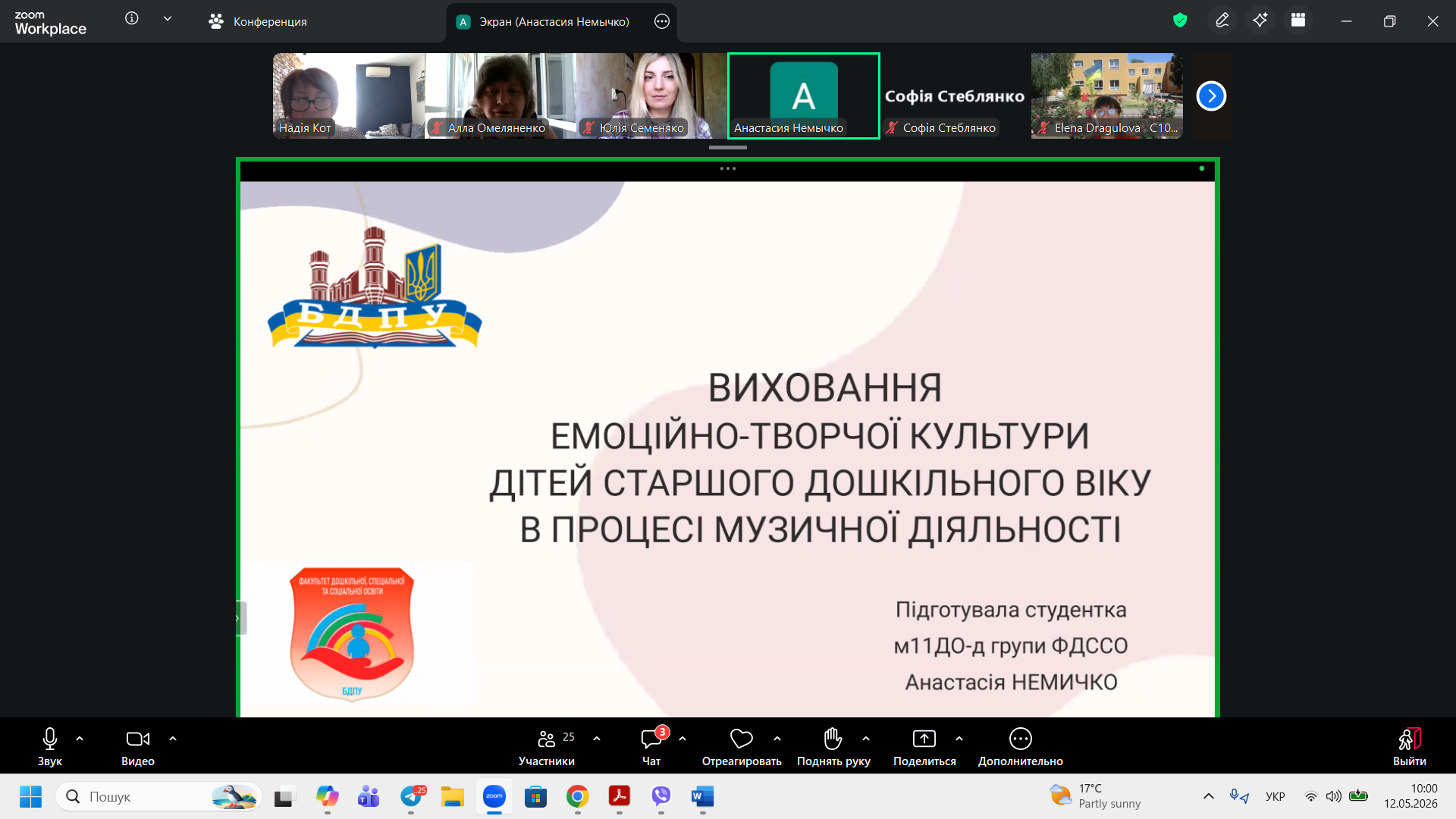This screenshot has width=1456, height=819.
Task: Select Юлія Семеняко video thumbnail
Action: tap(652, 96)
